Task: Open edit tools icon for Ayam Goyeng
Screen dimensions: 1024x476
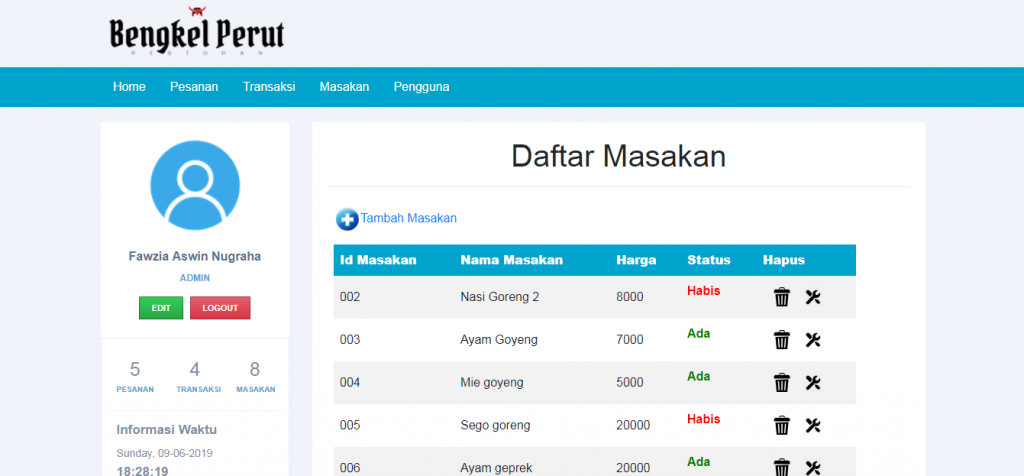Action: [812, 340]
